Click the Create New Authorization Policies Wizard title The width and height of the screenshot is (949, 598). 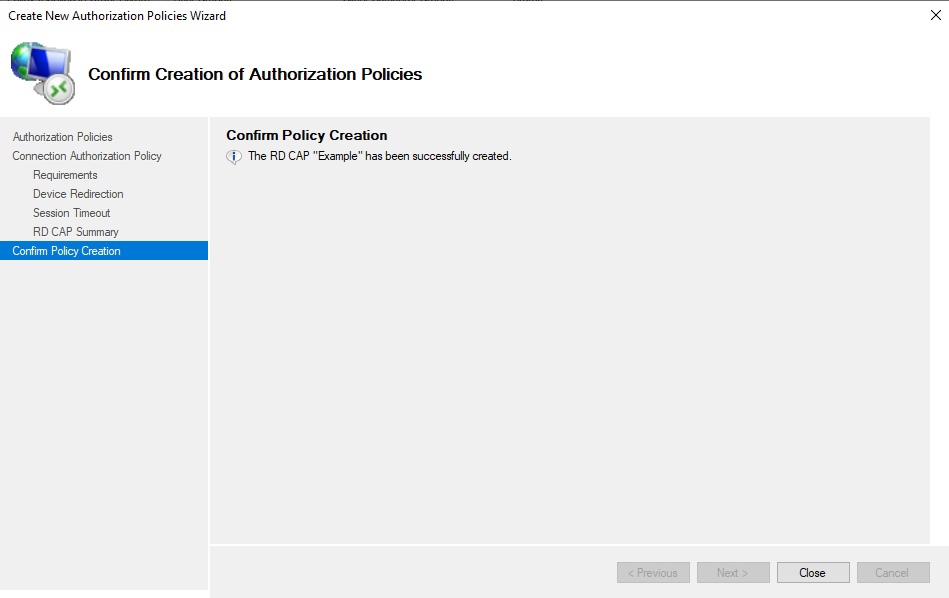coord(117,16)
